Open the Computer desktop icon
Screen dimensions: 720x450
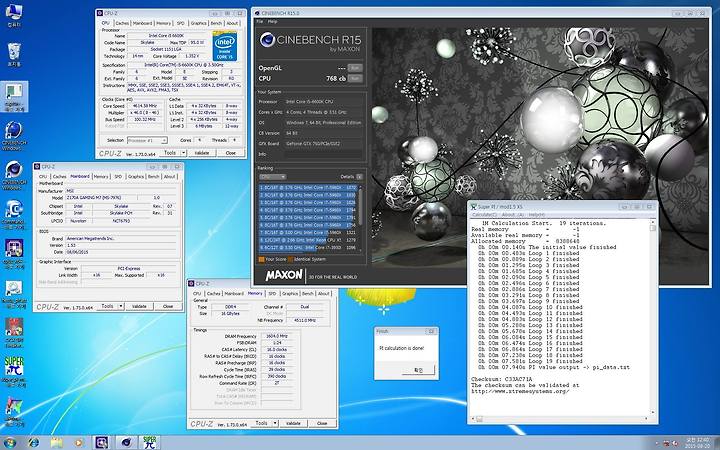(14, 15)
